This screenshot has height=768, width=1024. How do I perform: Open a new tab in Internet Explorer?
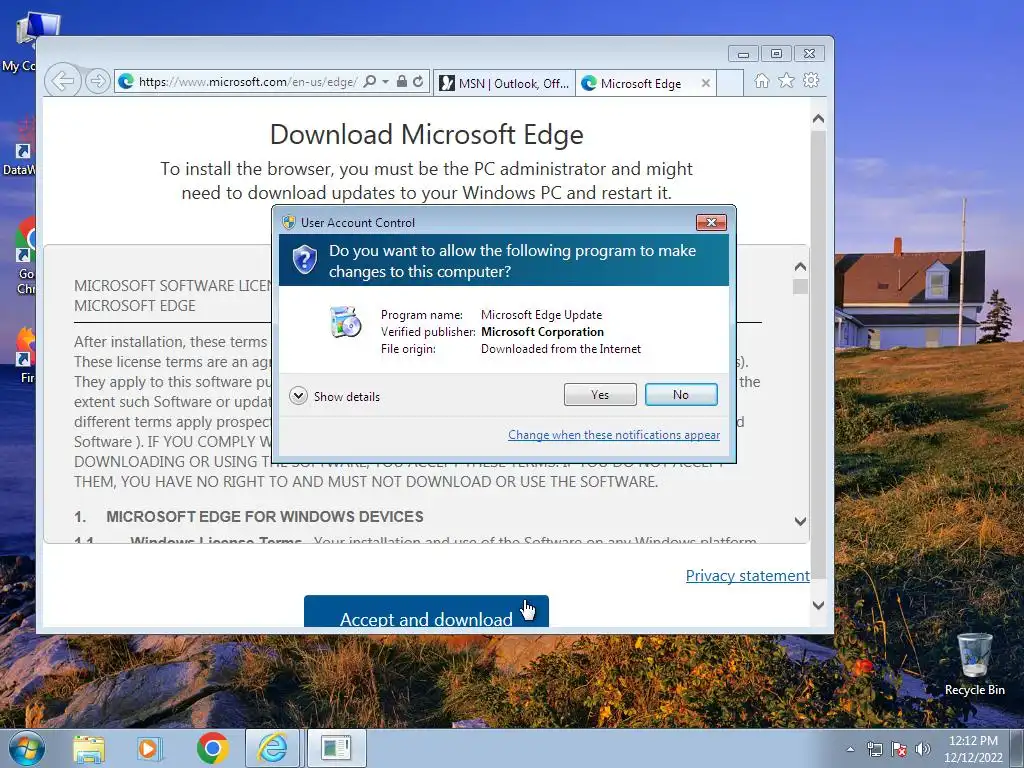[729, 84]
